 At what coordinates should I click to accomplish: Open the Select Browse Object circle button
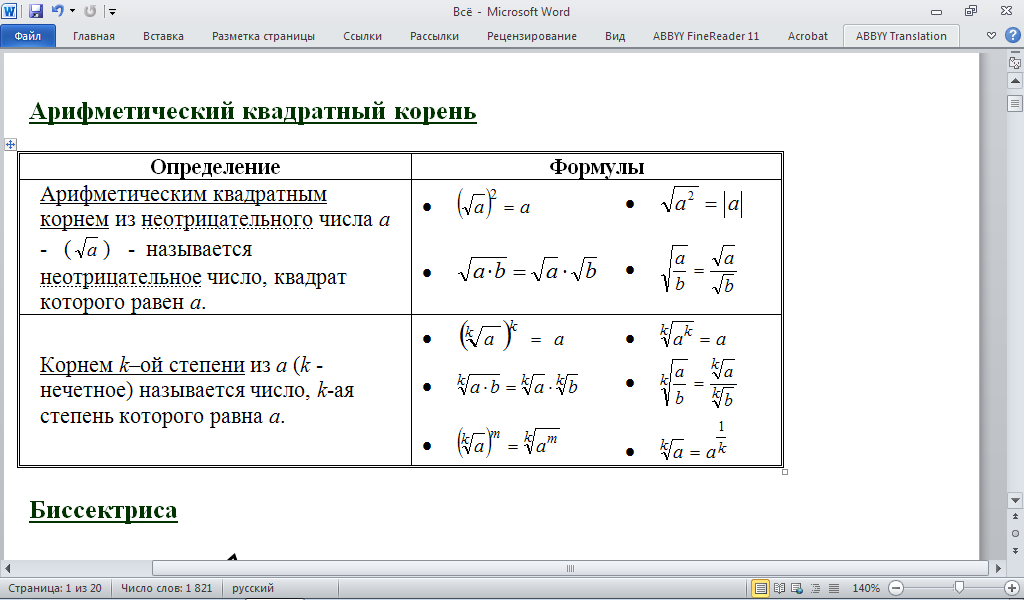point(1015,533)
